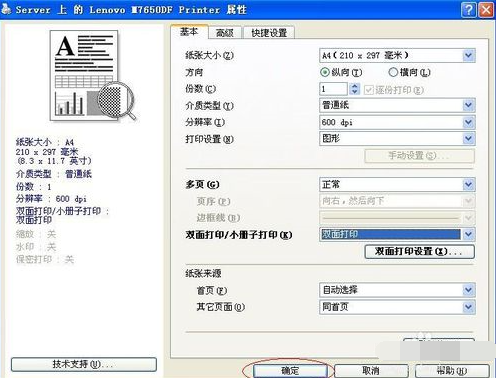Click the 份数 copies spinner arrows
Viewport: 496px width, 378px height.
tap(354, 89)
